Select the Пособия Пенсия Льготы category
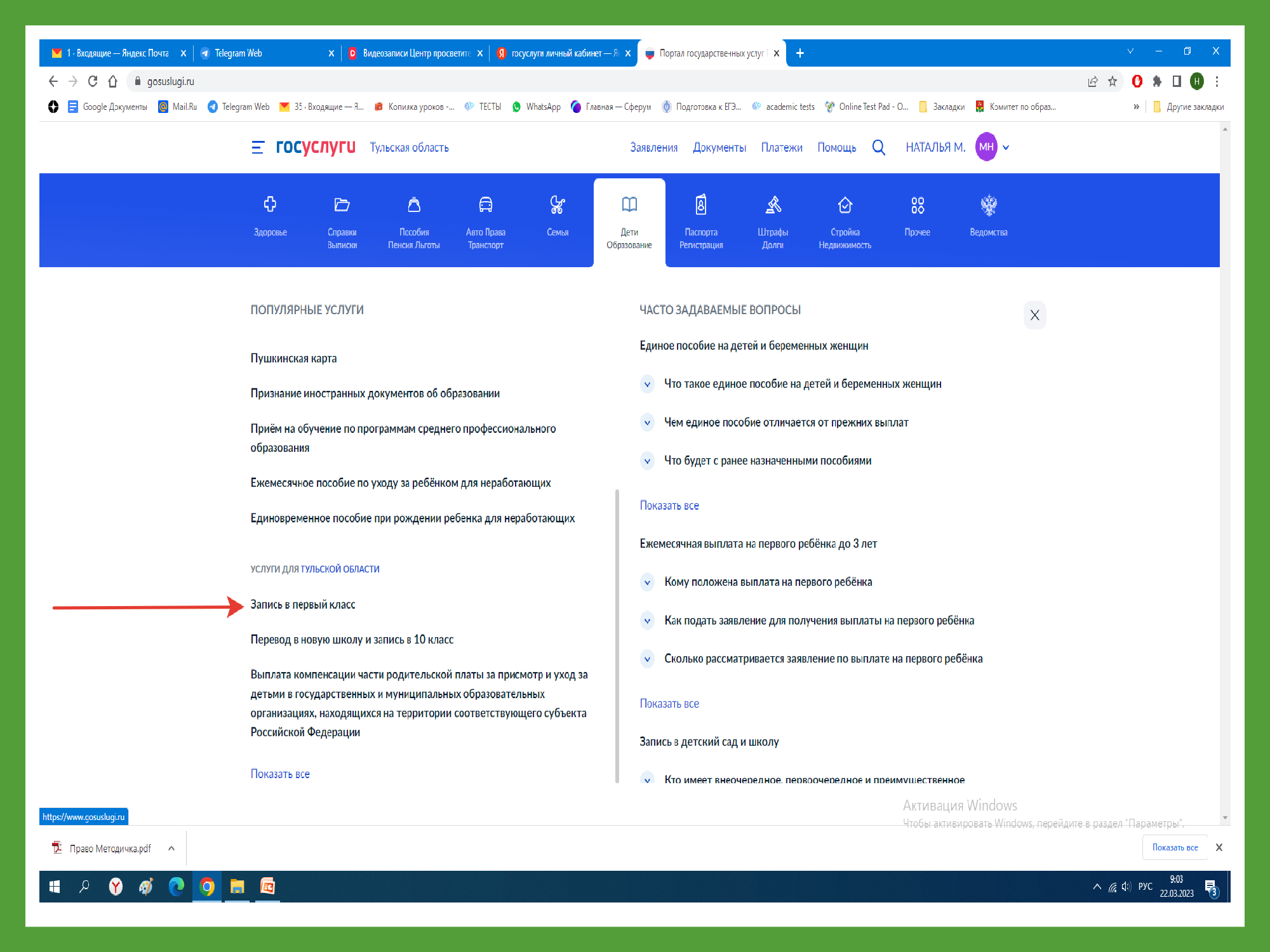The height and width of the screenshot is (952, 1270). pyautogui.click(x=414, y=222)
